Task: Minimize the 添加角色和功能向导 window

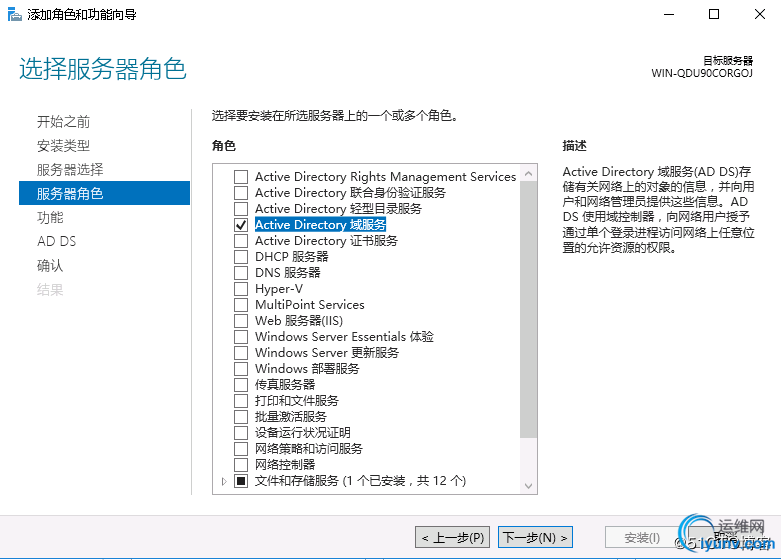Action: (669, 14)
